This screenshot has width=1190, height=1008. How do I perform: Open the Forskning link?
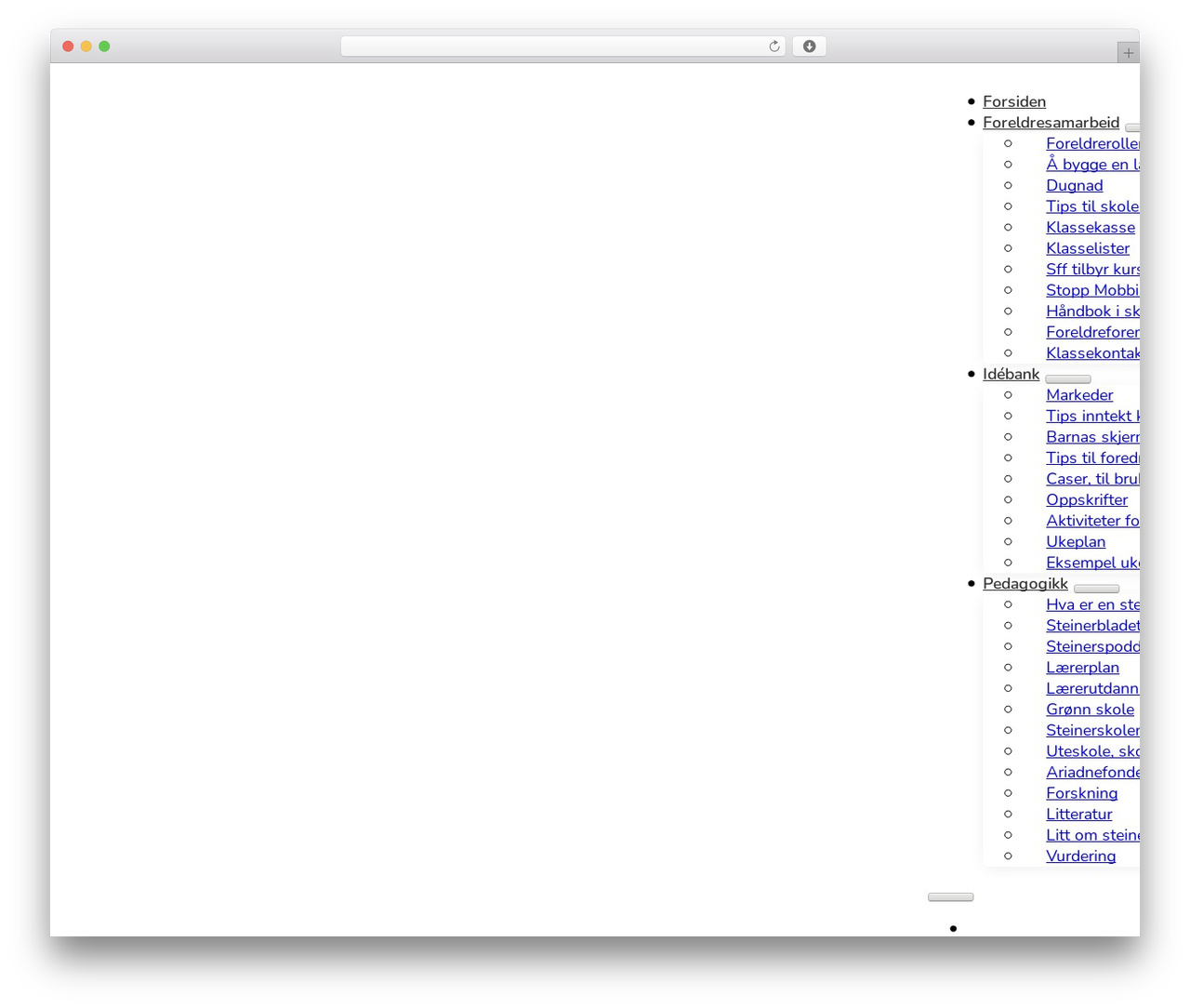pyautogui.click(x=1081, y=792)
